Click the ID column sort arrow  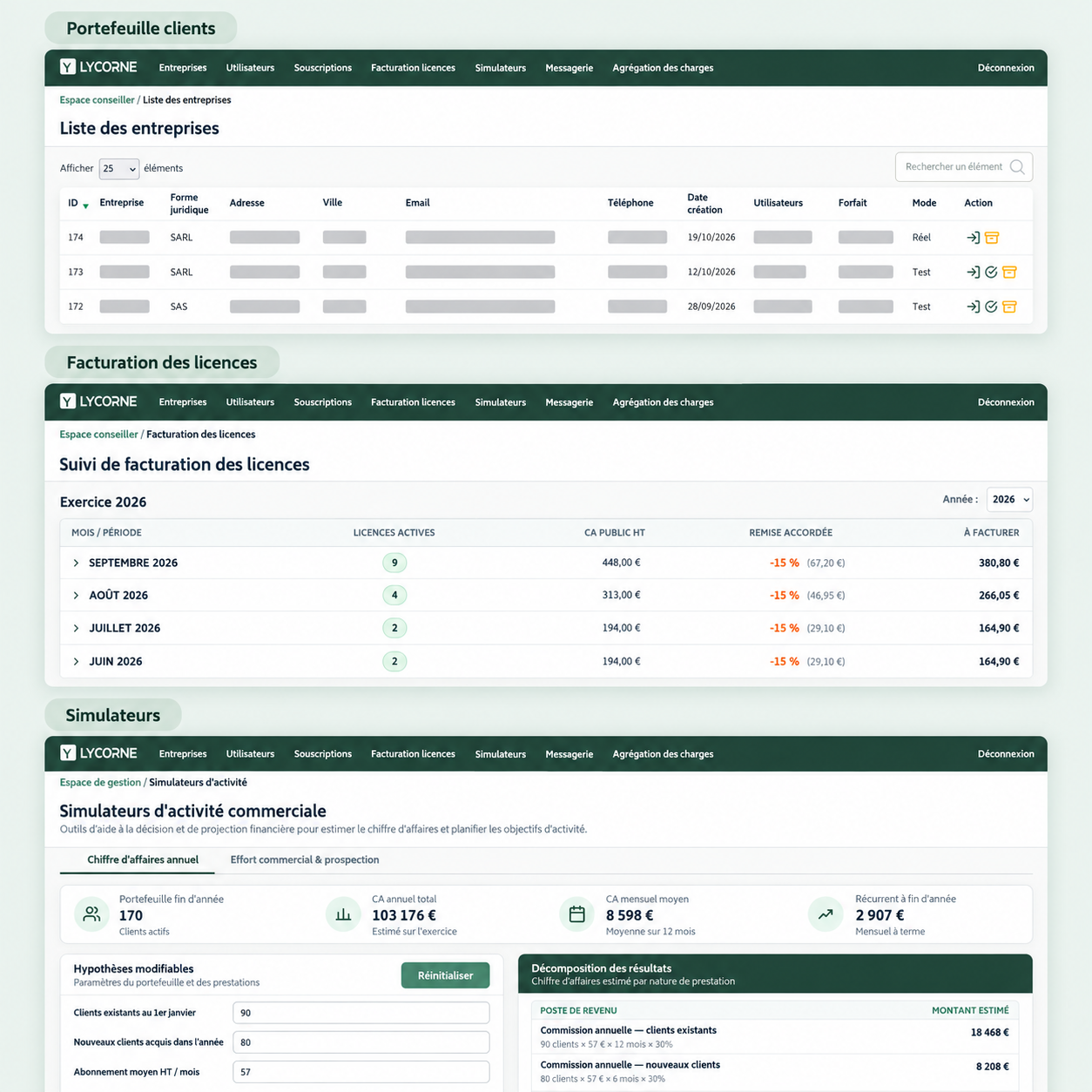[x=85, y=206]
